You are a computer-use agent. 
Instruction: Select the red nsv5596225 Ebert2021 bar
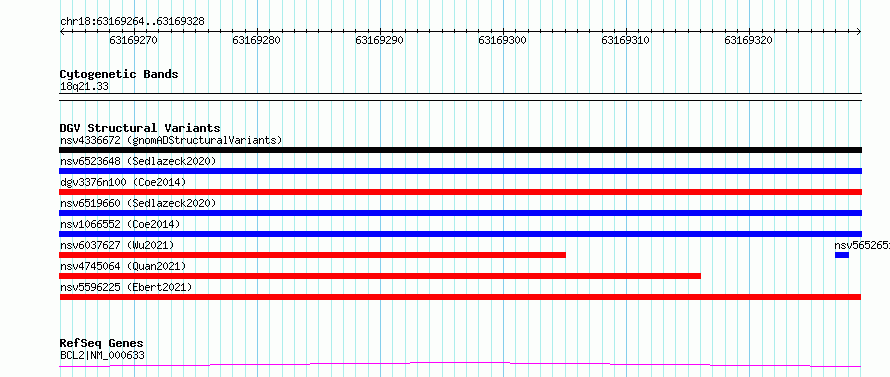pos(460,297)
